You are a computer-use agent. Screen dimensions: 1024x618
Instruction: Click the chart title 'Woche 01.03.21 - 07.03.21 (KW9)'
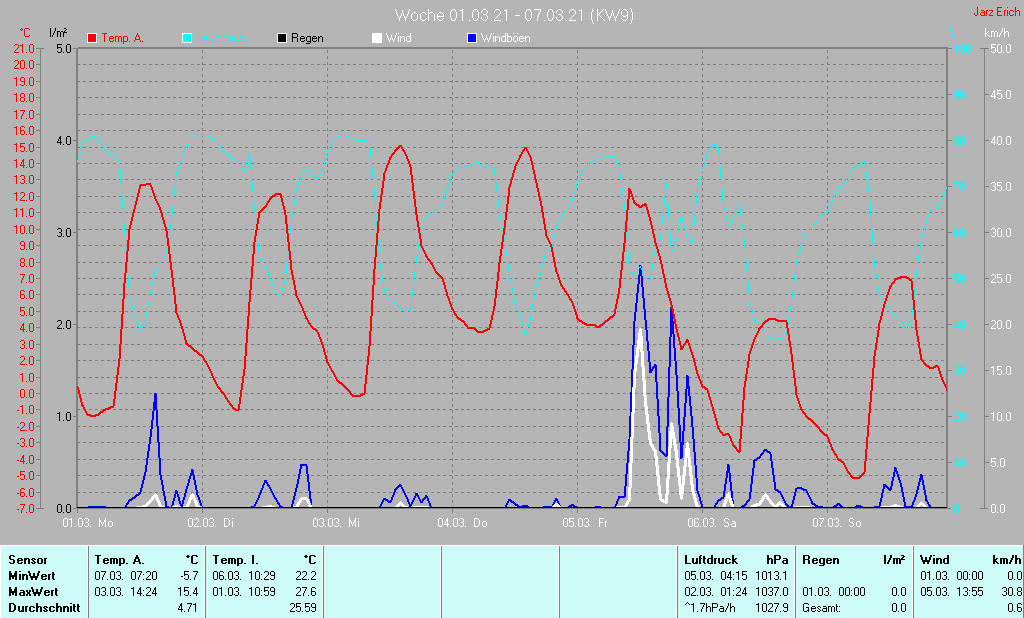point(514,15)
